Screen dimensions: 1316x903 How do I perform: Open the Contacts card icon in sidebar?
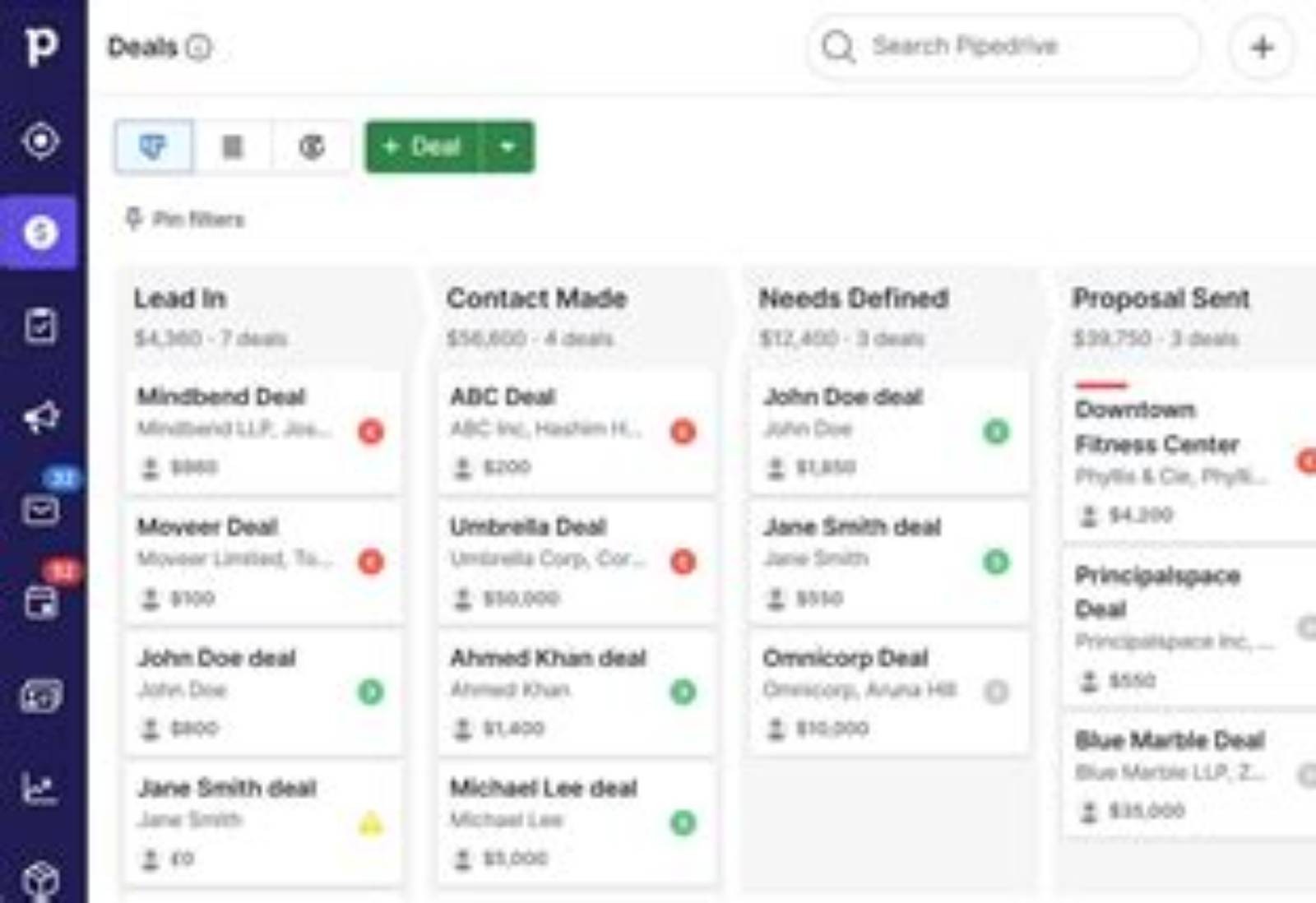tap(40, 697)
